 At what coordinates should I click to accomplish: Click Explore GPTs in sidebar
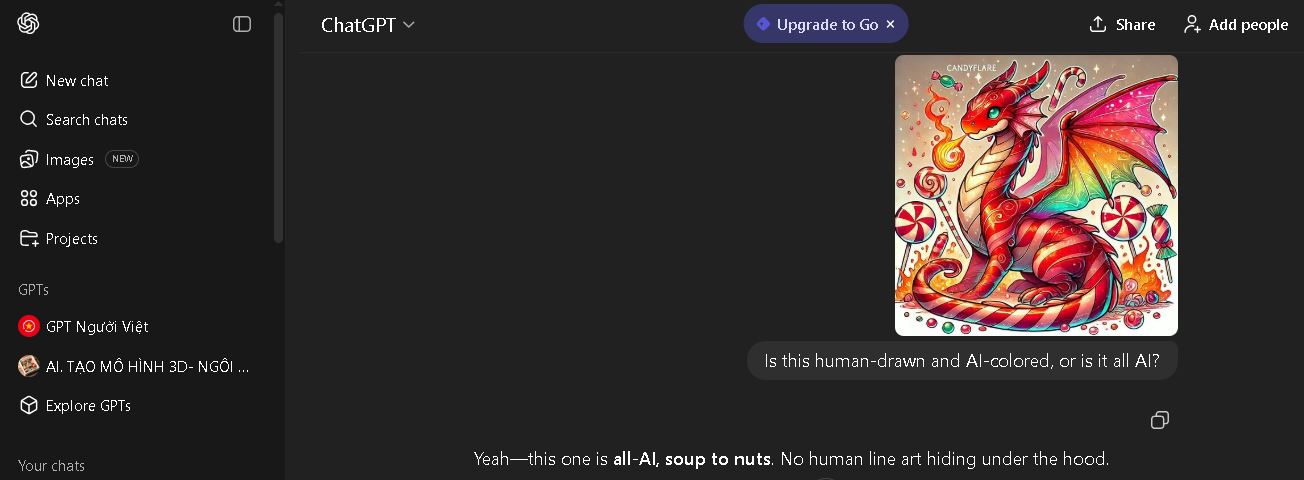pyautogui.click(x=88, y=405)
